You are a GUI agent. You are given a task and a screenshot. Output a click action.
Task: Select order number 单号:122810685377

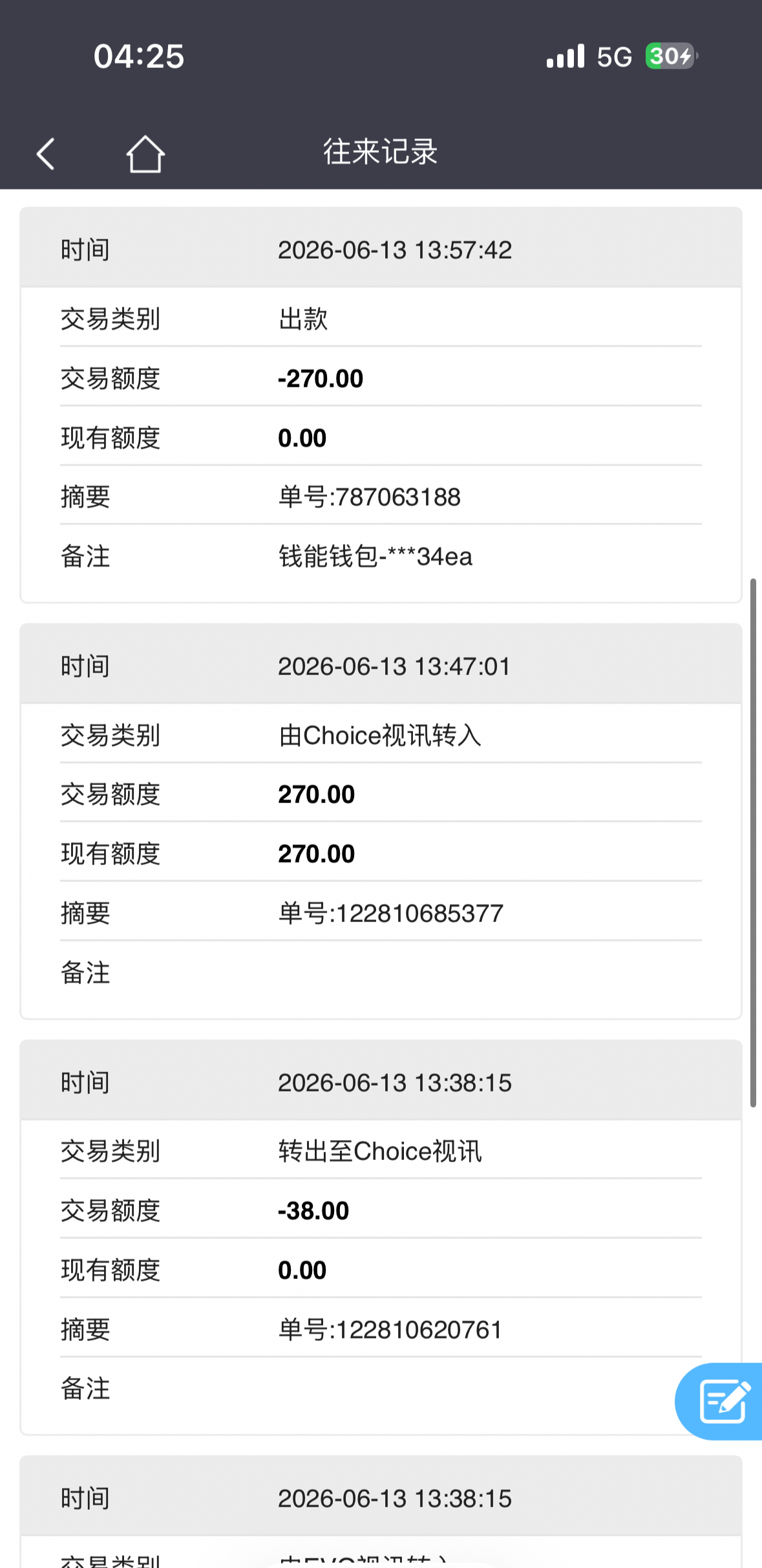391,914
